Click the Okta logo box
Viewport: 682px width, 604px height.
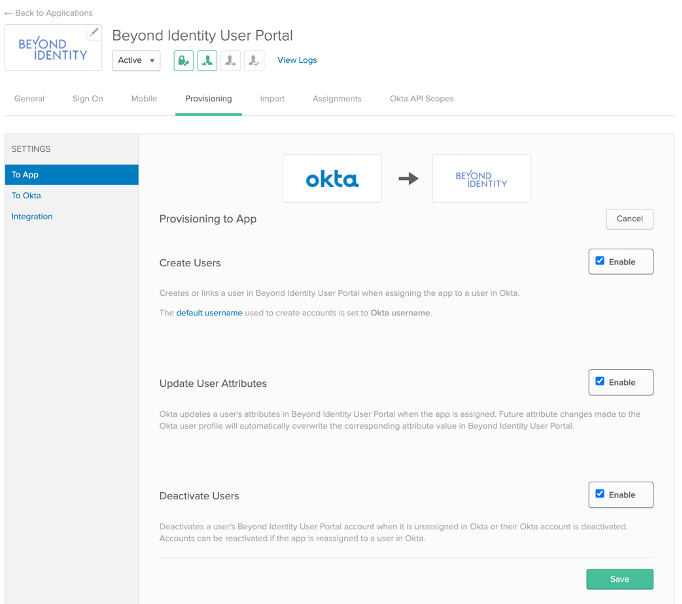tap(332, 179)
